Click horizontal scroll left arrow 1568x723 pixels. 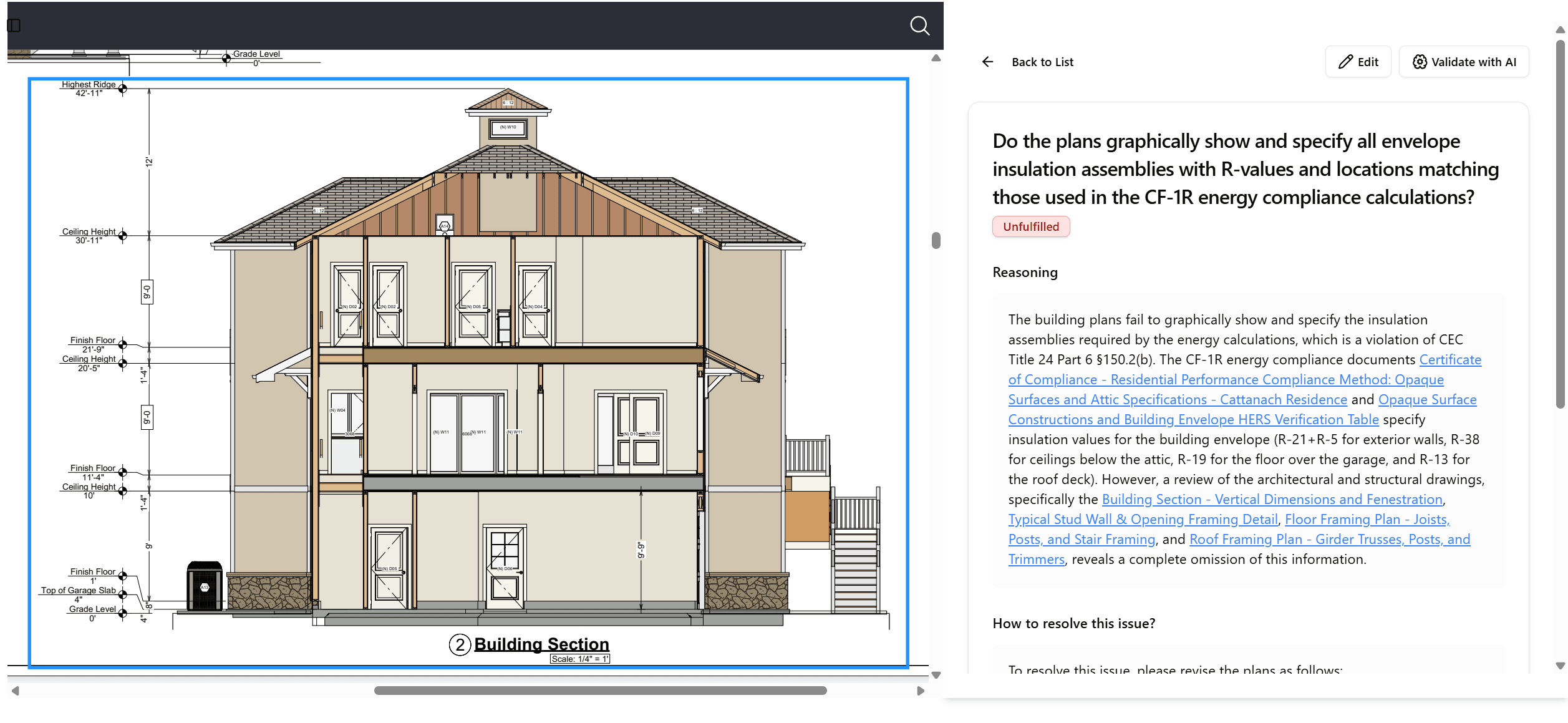click(x=16, y=691)
